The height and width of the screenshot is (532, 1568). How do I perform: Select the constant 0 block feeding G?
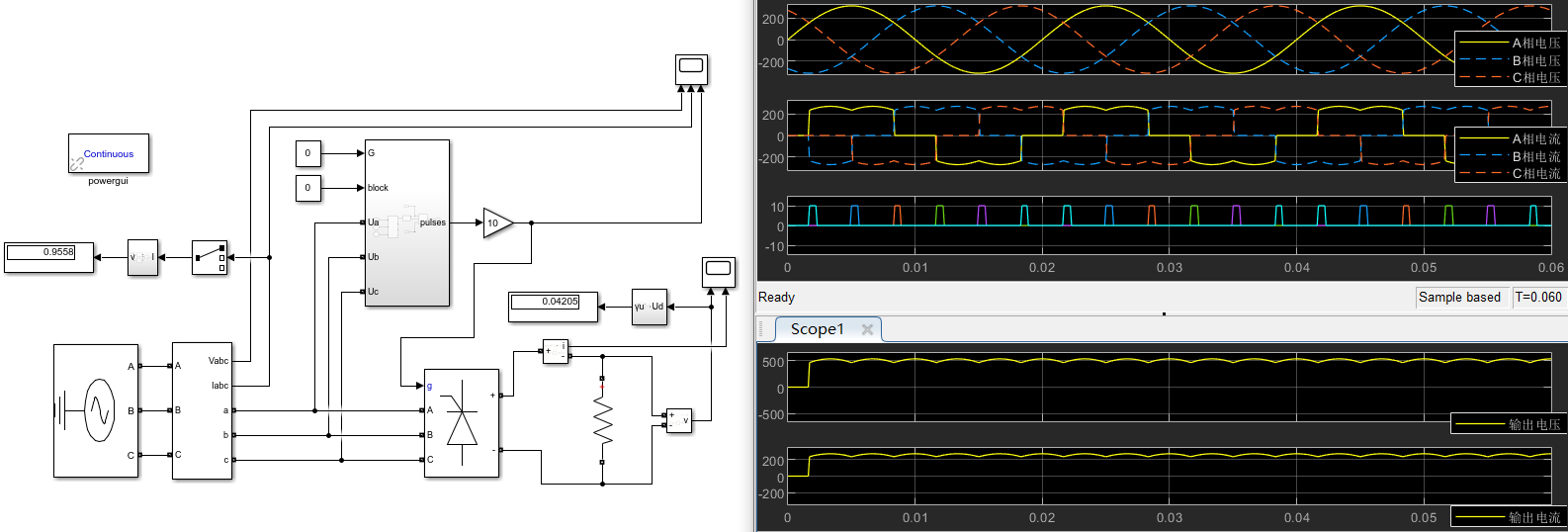(308, 153)
